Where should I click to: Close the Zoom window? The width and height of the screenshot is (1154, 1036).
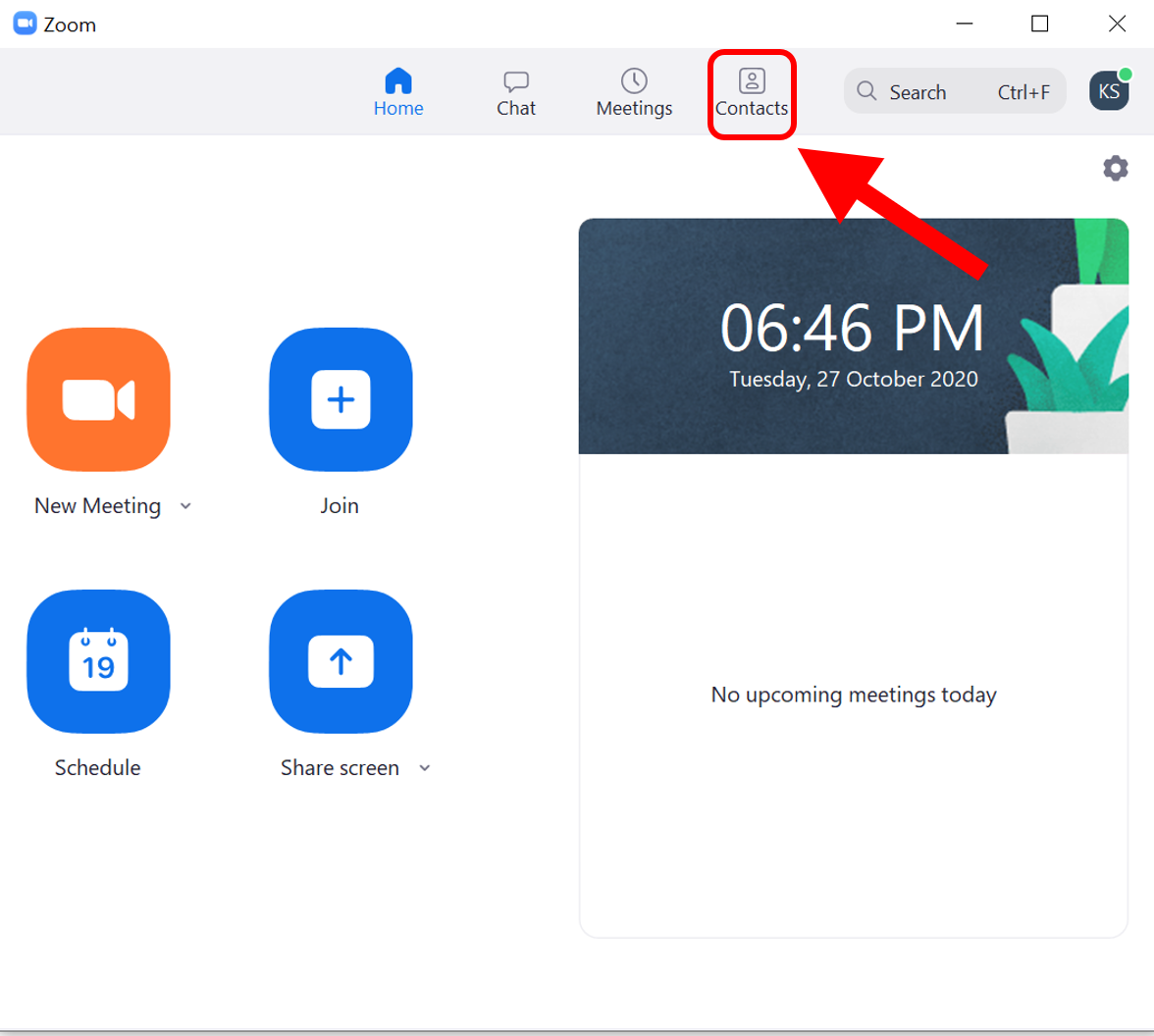[1117, 25]
